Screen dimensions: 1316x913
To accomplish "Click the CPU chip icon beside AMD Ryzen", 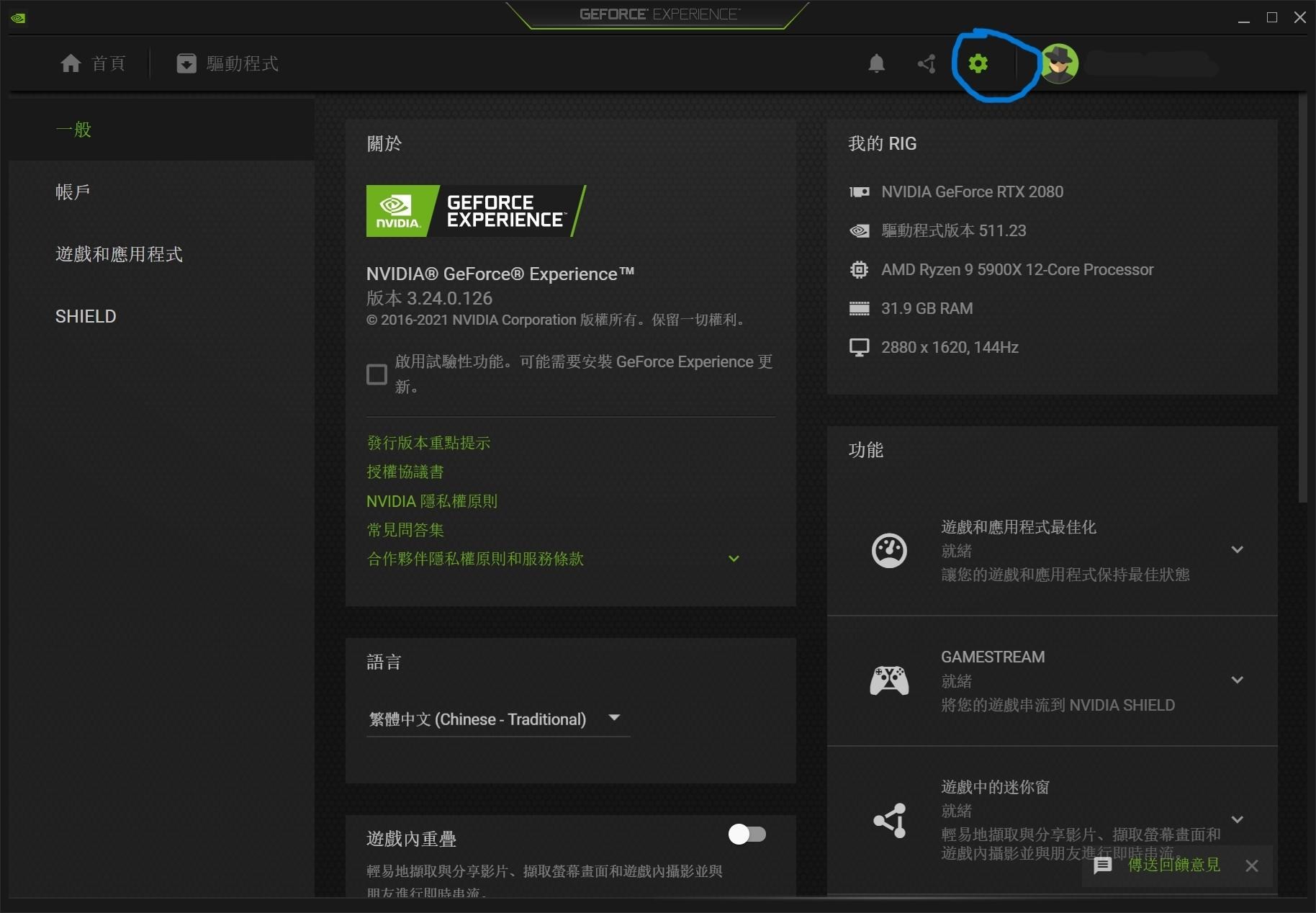I will point(859,269).
